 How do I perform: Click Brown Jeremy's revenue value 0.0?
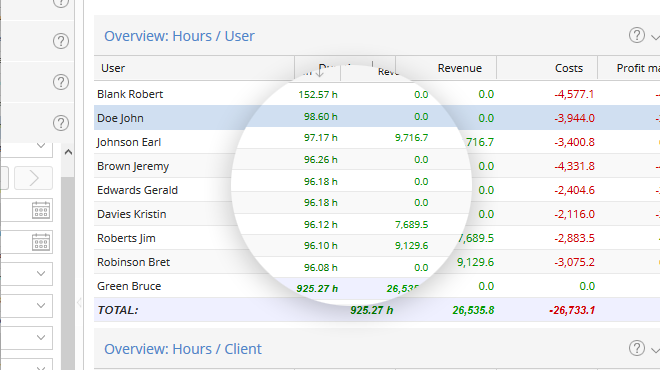(x=486, y=166)
